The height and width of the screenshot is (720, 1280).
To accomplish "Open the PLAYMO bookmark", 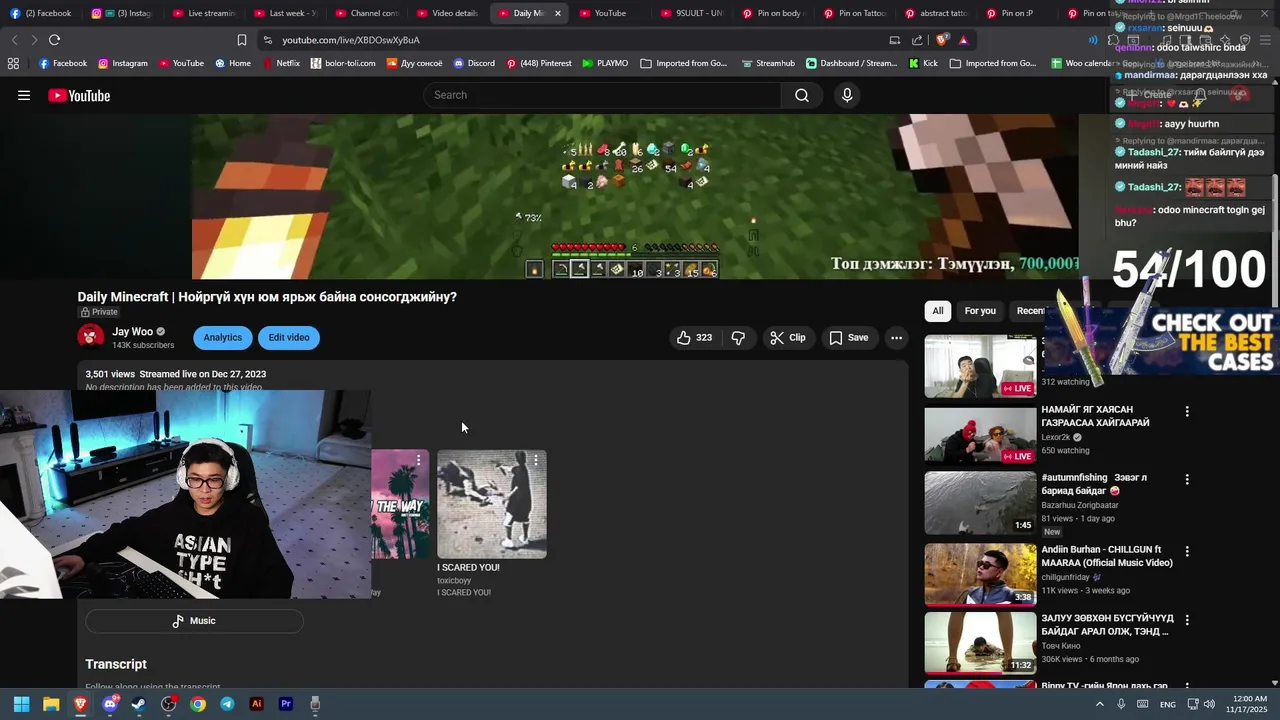I will pyautogui.click(x=604, y=63).
